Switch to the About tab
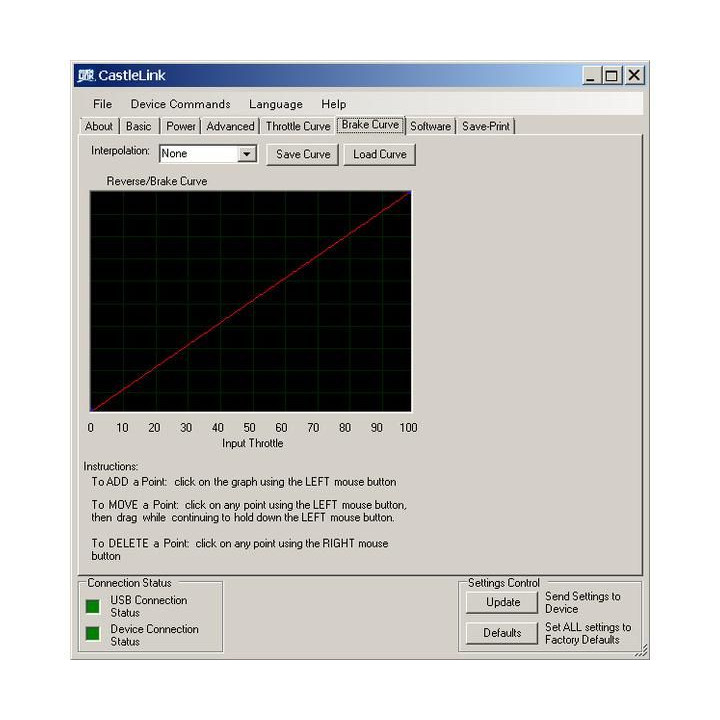The width and height of the screenshot is (720, 720). click(x=99, y=126)
